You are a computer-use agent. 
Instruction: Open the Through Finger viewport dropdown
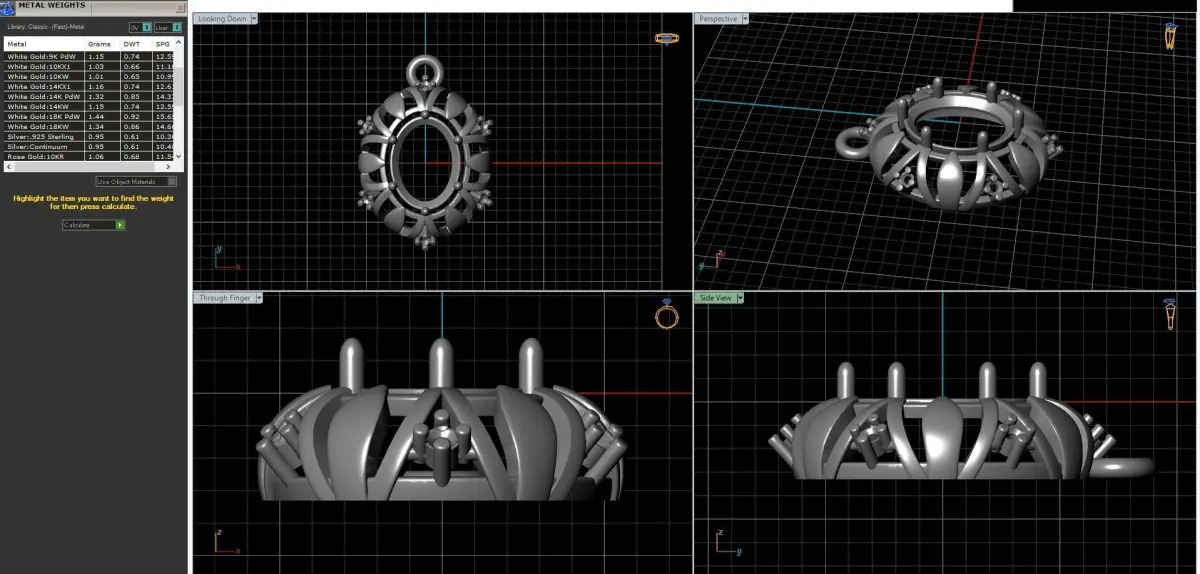[x=259, y=298]
